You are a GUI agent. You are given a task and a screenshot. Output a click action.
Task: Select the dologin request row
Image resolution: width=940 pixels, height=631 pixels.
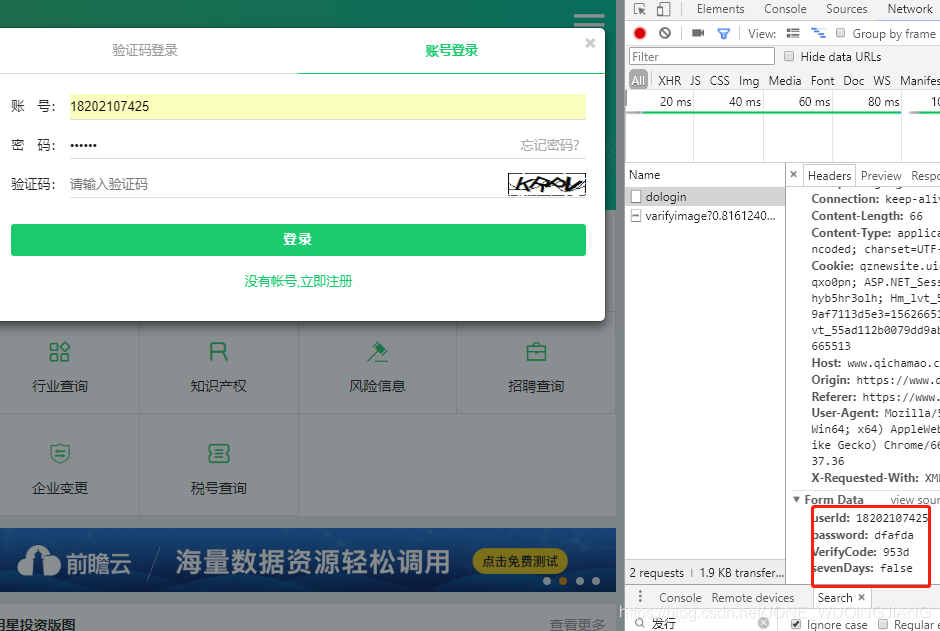tap(705, 197)
